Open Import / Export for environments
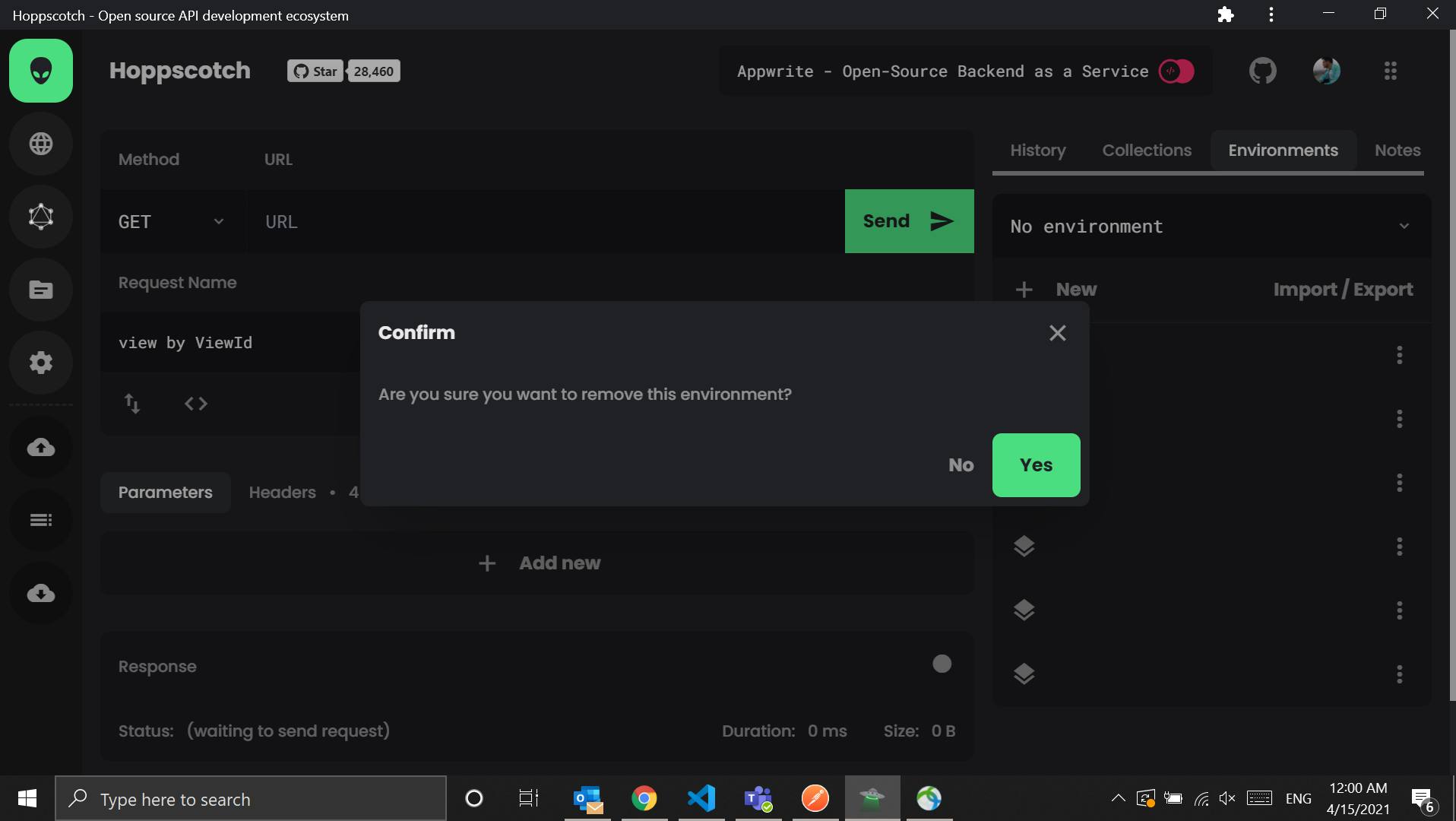This screenshot has height=821, width=1456. [x=1343, y=290]
